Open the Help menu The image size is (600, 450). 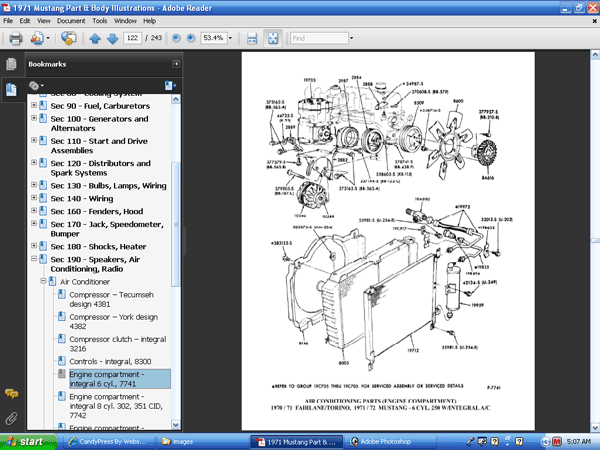149,21
